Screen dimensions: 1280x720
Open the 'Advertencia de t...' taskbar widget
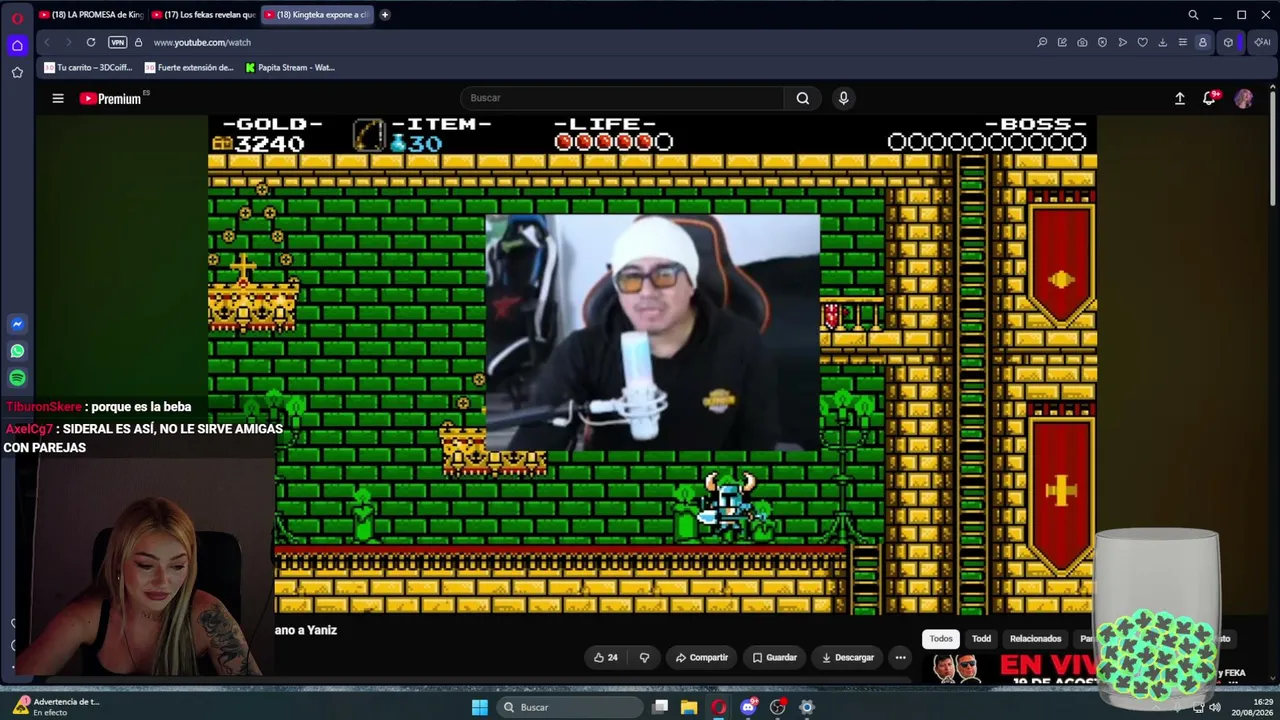[x=58, y=707]
